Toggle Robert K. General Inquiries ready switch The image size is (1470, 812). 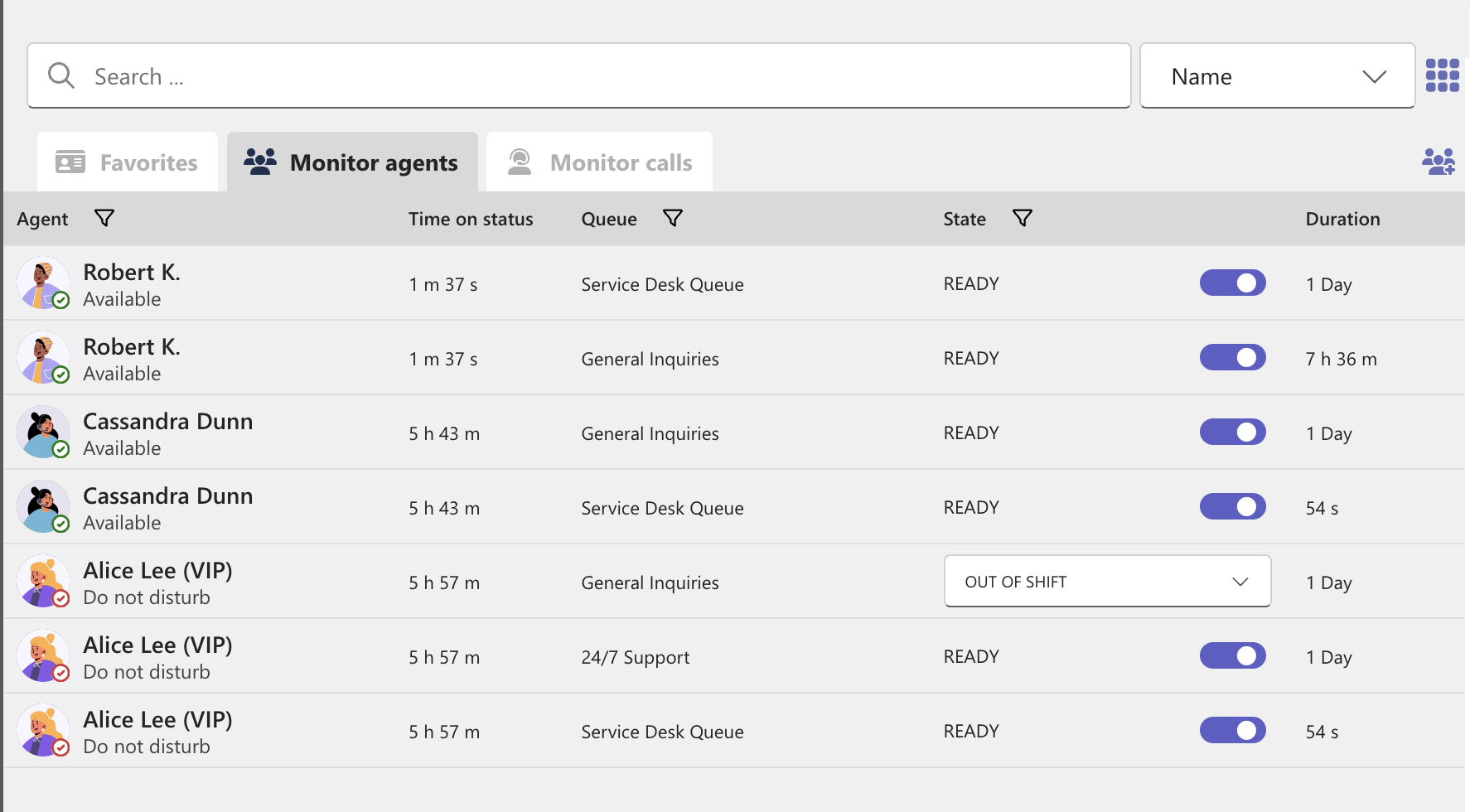(1233, 357)
